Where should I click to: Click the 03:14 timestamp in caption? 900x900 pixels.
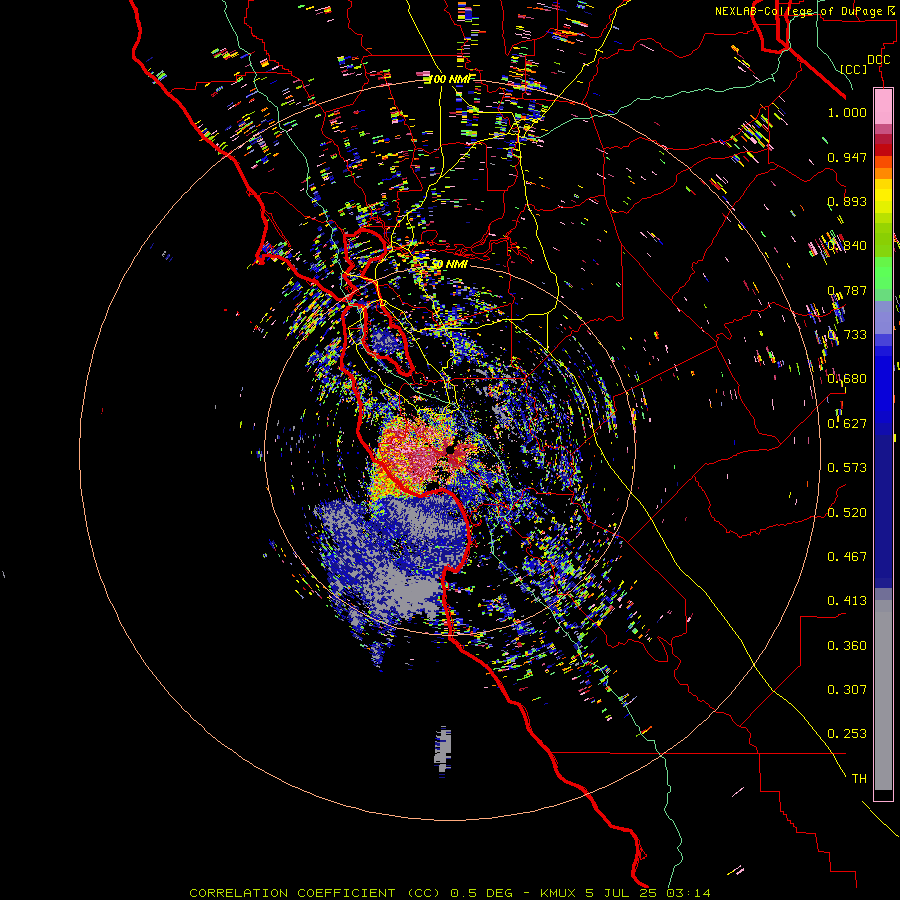pos(688,893)
